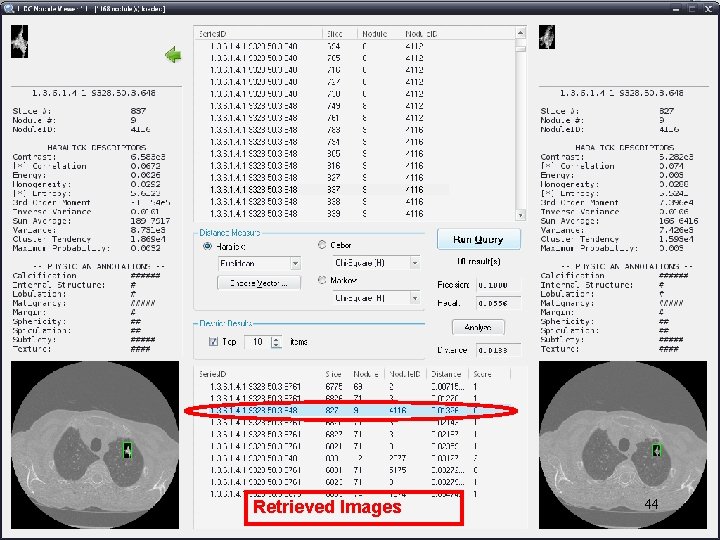Select the Markov radio button
The height and width of the screenshot is (540, 720).
click(x=322, y=280)
